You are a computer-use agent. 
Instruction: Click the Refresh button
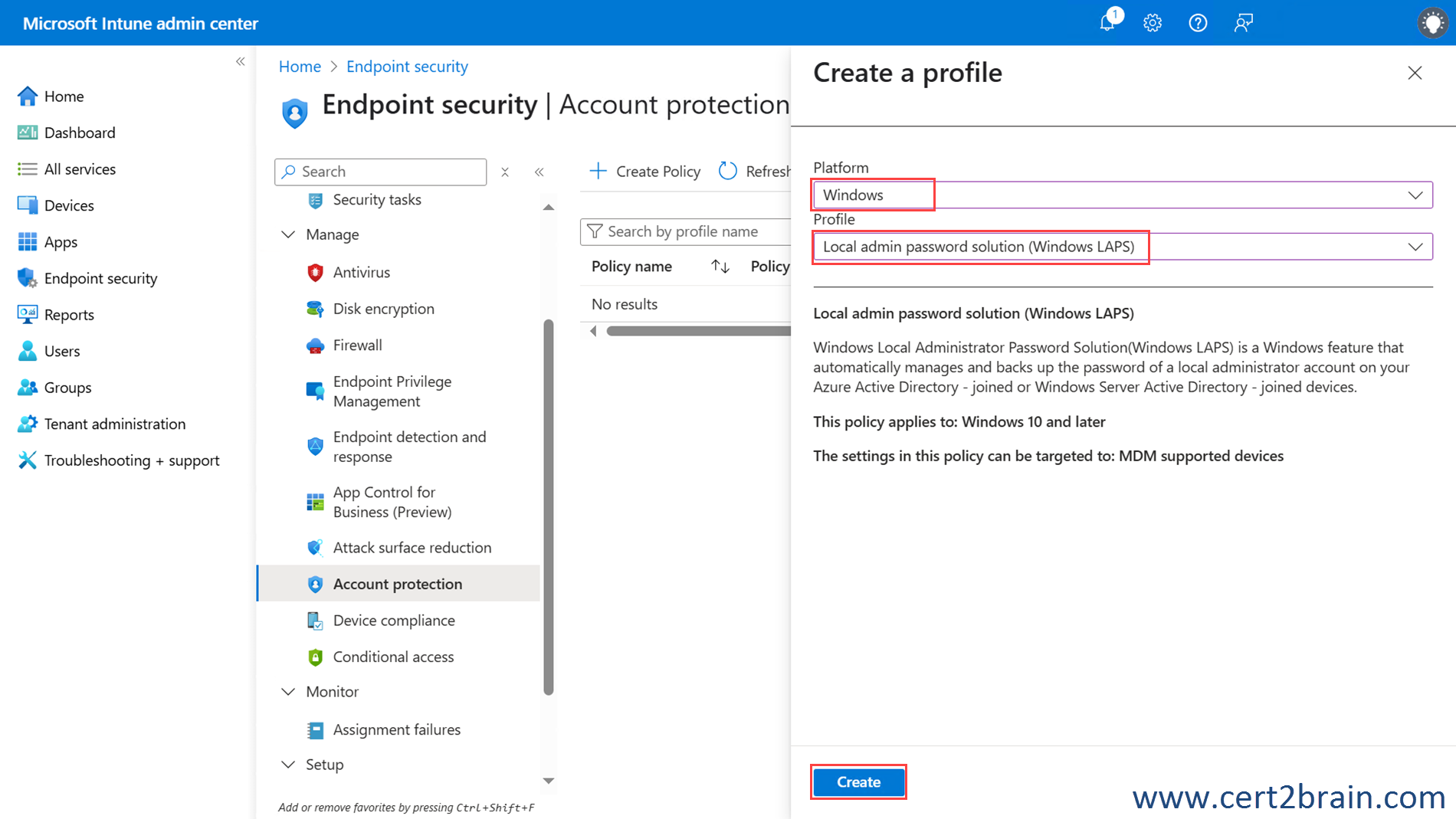point(755,172)
